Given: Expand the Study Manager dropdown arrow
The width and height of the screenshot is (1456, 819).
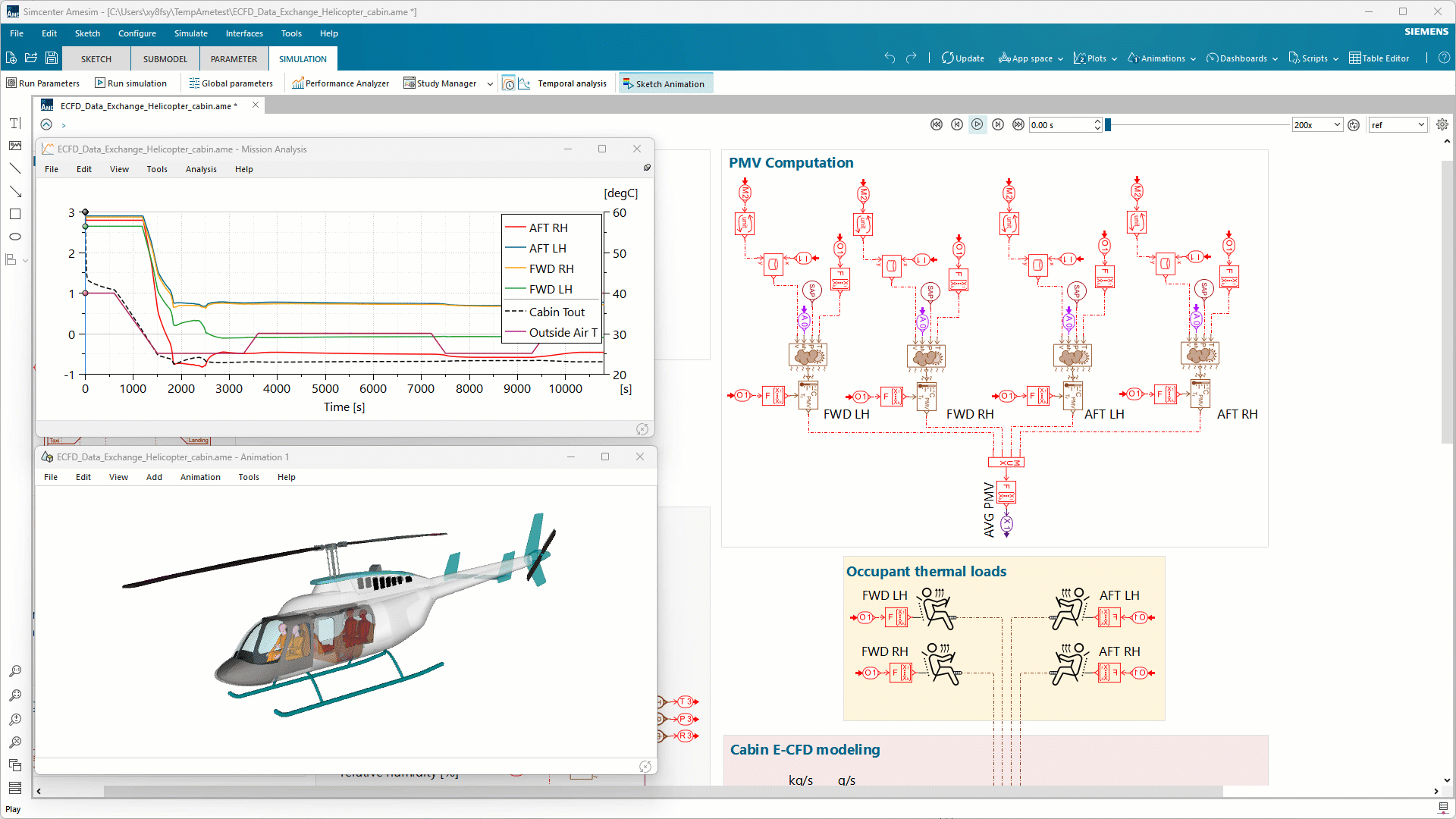Looking at the screenshot, I should pyautogui.click(x=490, y=83).
